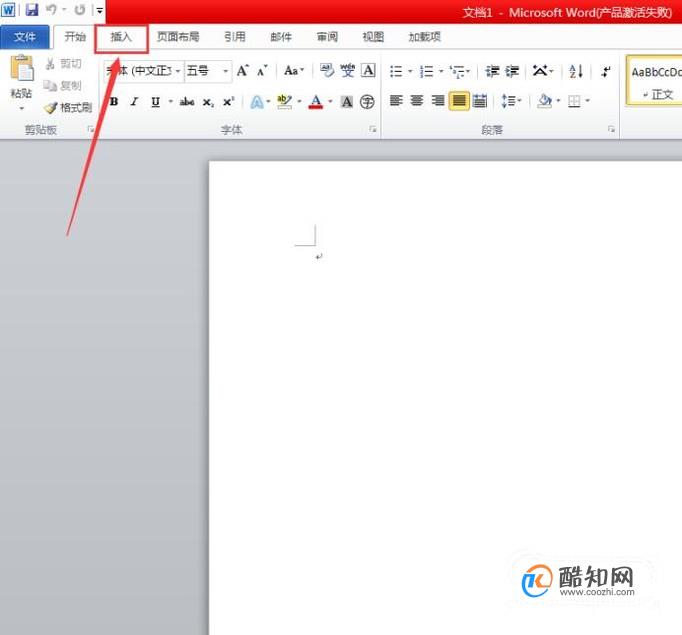Switch to the 审阅 (Review) tab
This screenshot has width=682, height=635.
tap(327, 37)
